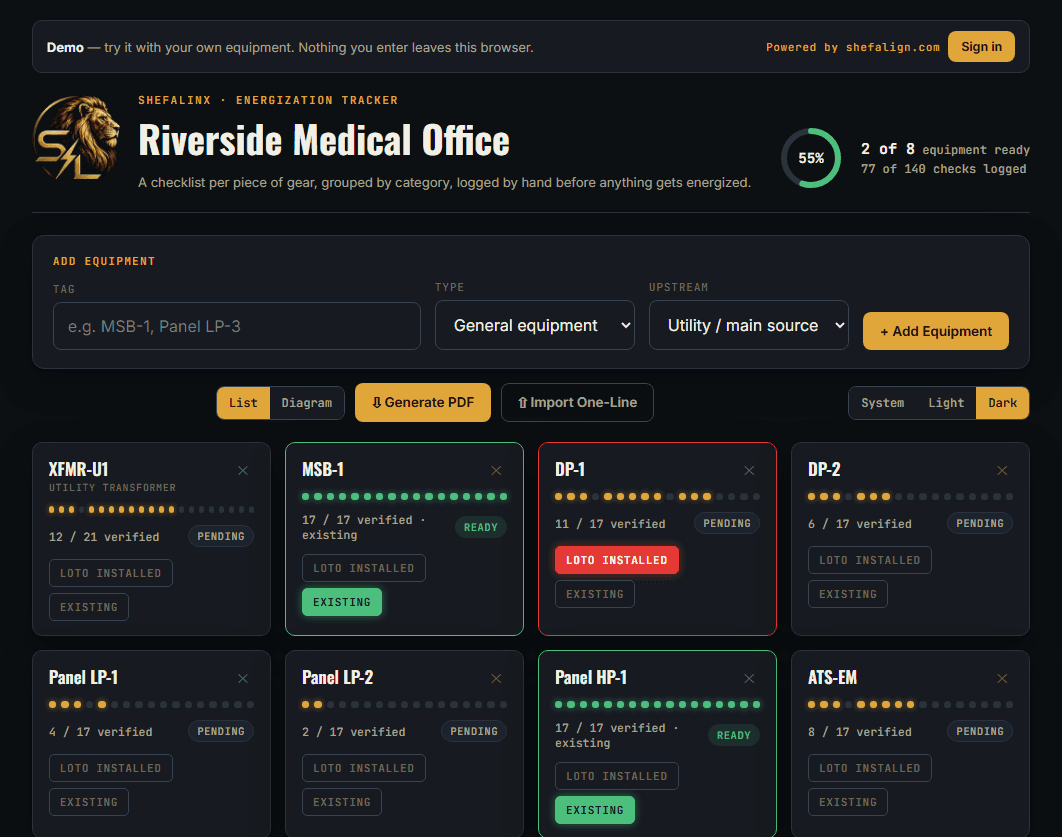Click the Generate PDF button
The width and height of the screenshot is (1062, 837).
pos(423,402)
